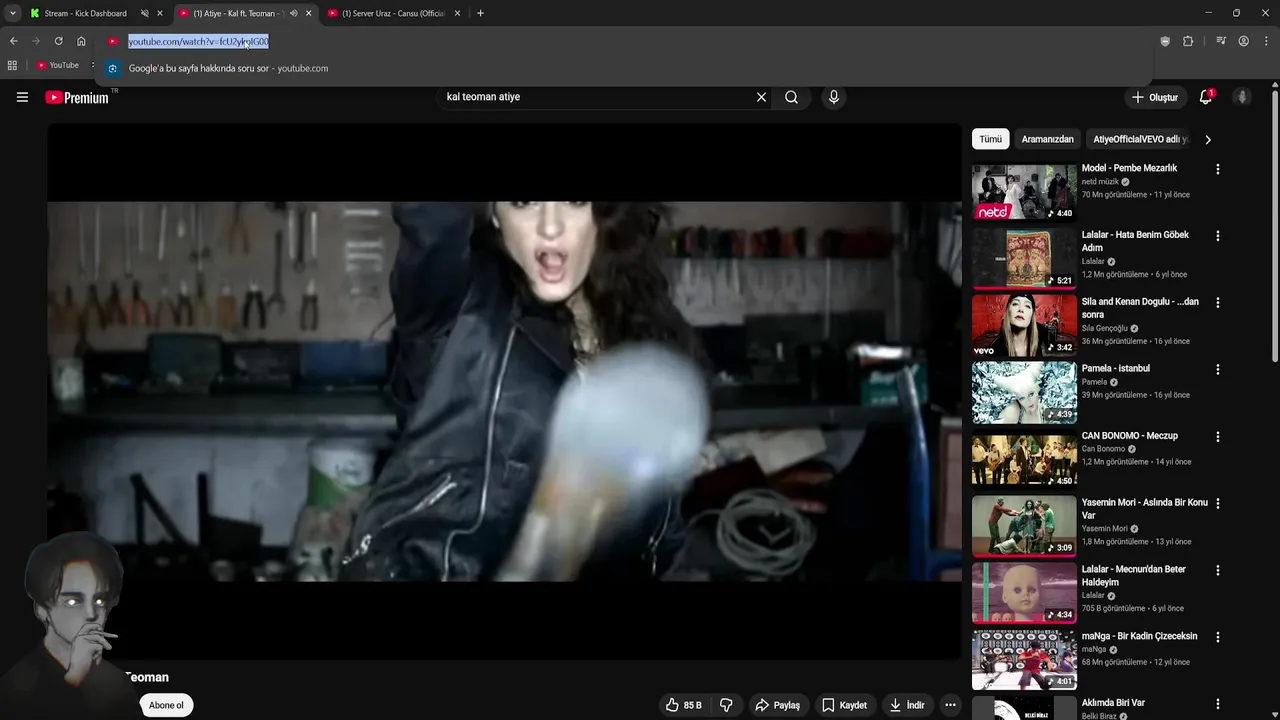The image size is (1280, 720).
Task: Go to the browser home page
Action: (x=81, y=41)
